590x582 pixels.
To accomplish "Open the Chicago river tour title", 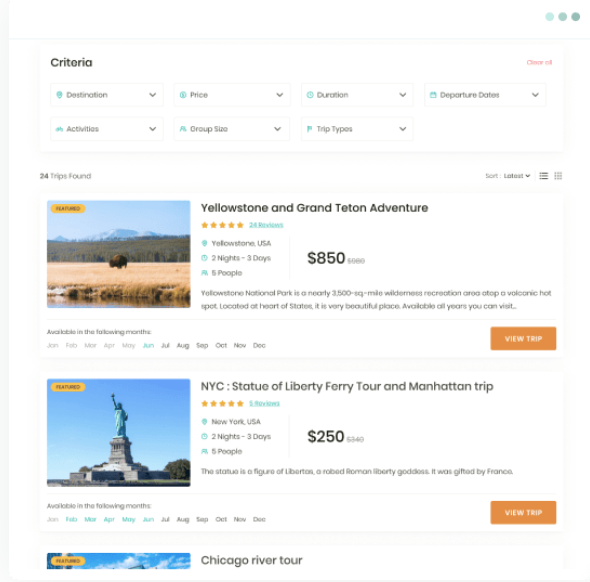I will (251, 560).
